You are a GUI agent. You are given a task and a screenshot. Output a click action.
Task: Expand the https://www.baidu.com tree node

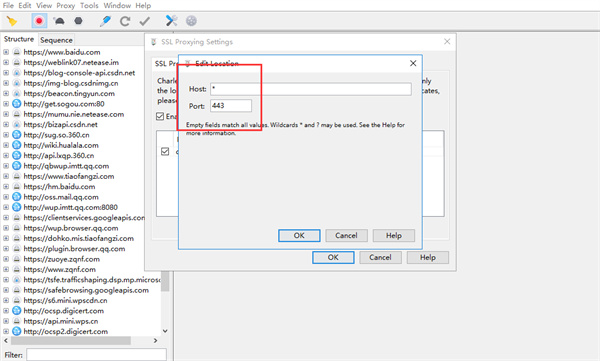click(x=6, y=52)
